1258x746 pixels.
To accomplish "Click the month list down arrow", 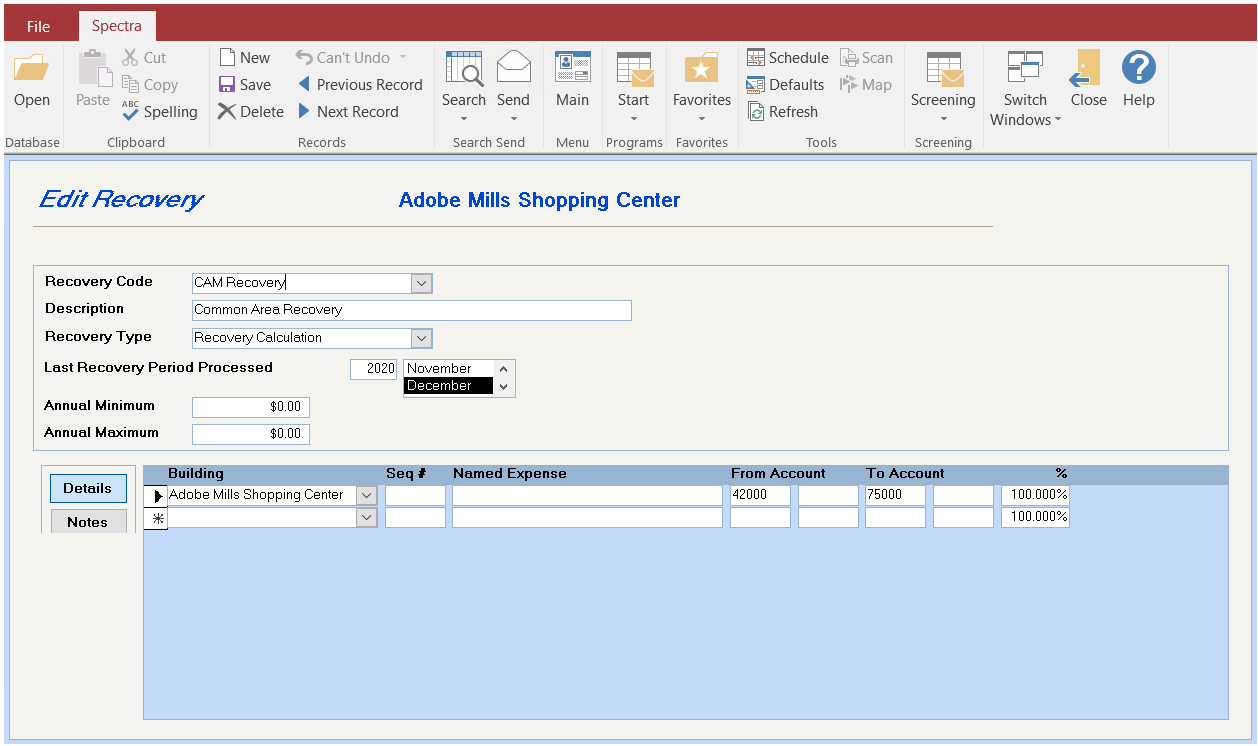I will coord(504,387).
